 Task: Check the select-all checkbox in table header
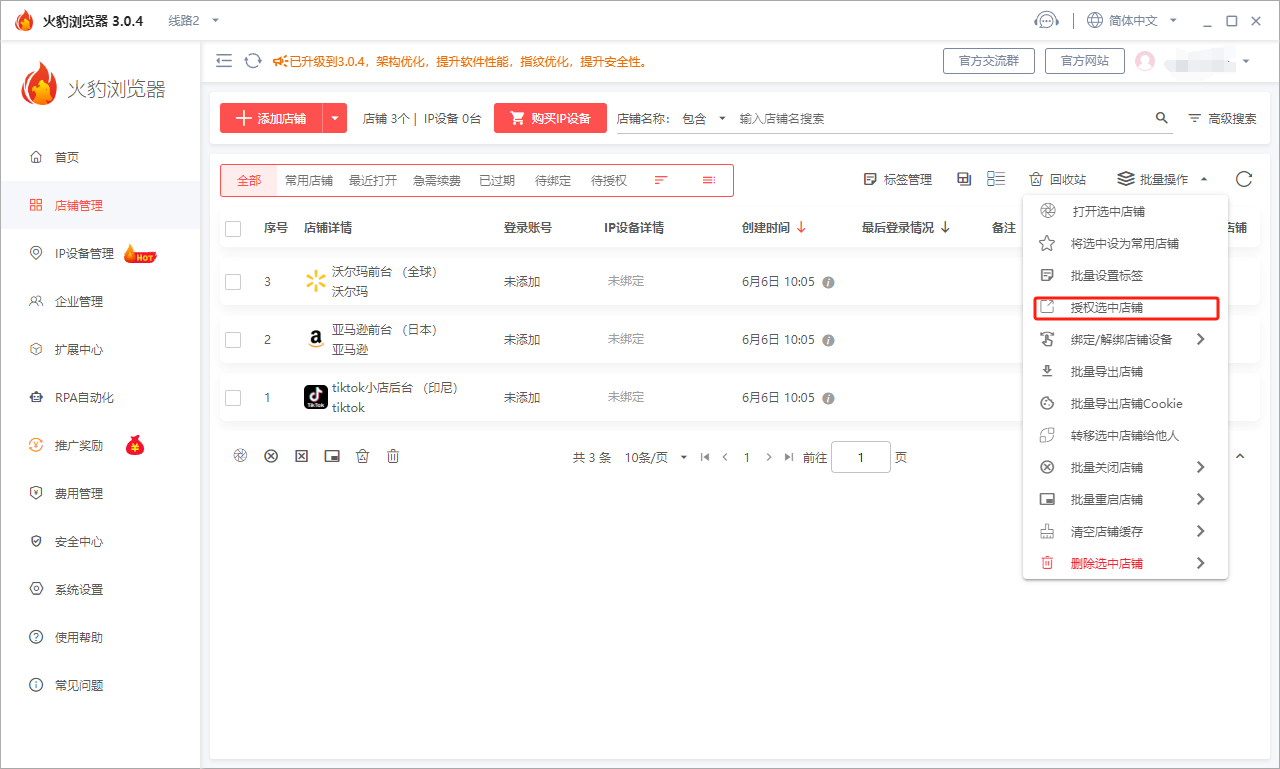pos(233,228)
